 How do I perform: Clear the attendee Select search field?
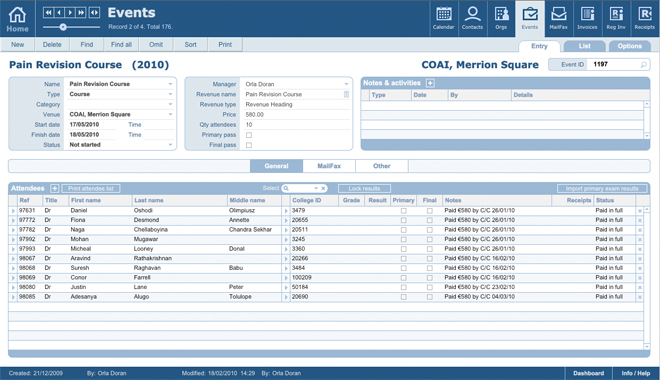(x=323, y=188)
